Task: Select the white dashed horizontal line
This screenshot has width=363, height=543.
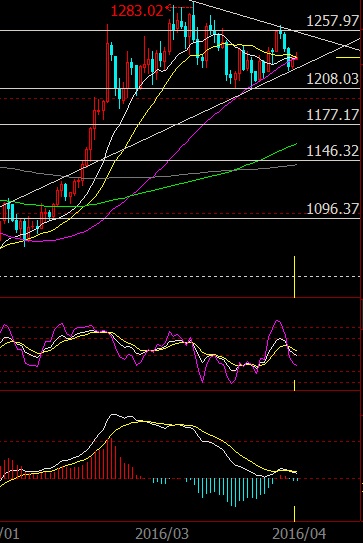Action: 180,277
